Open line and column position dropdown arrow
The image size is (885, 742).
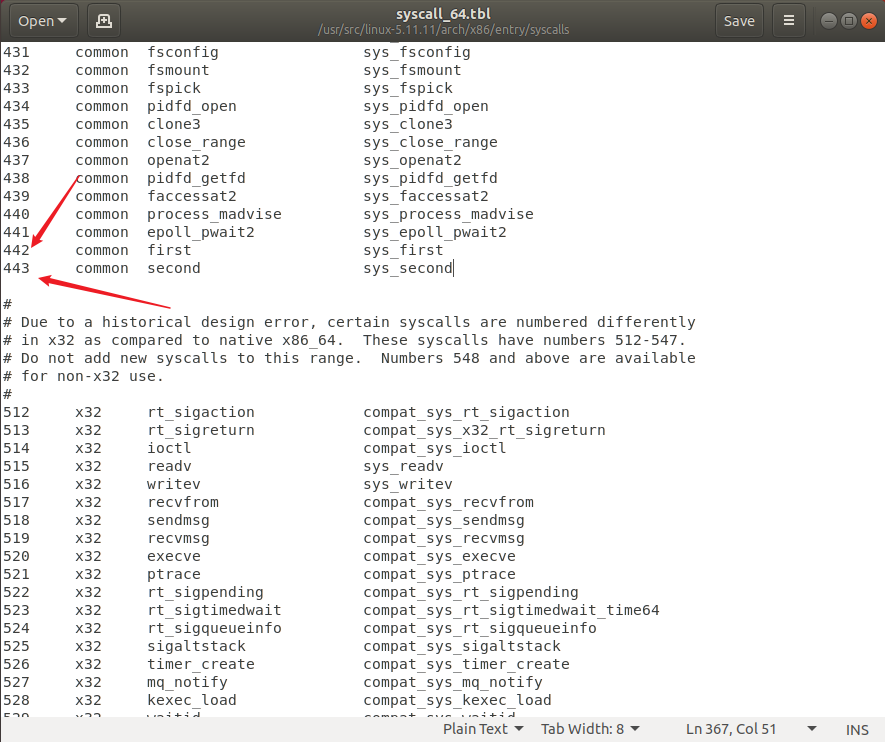point(812,729)
